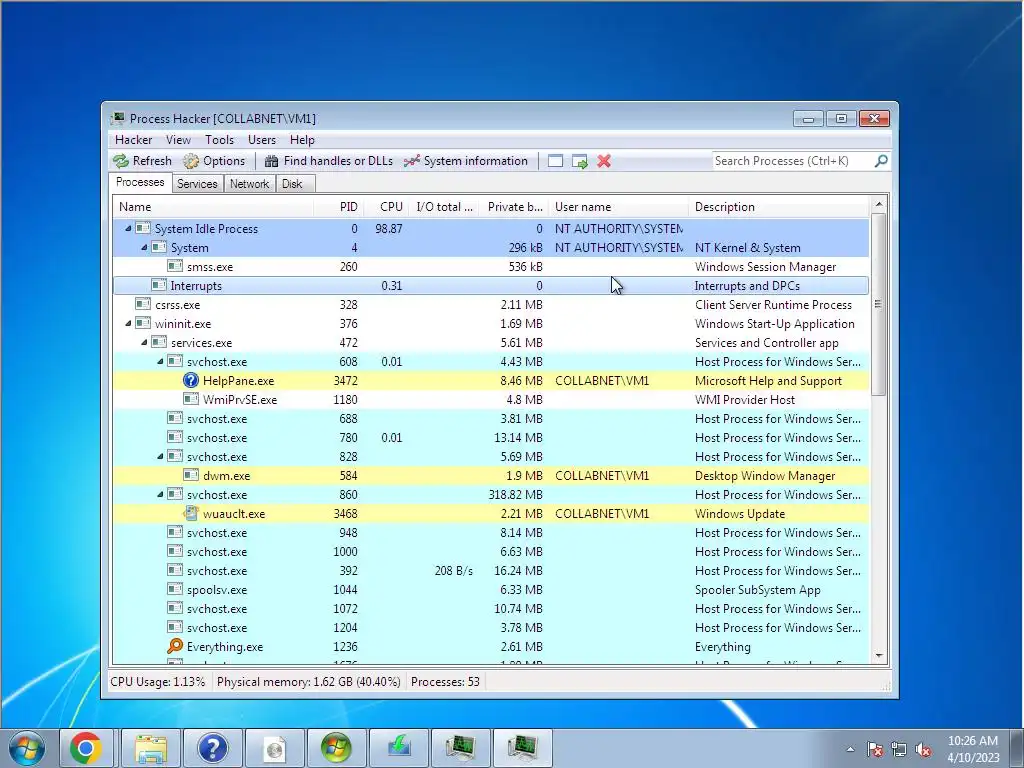The height and width of the screenshot is (768, 1024).
Task: Click the taskbar clock
Action: [973, 749]
